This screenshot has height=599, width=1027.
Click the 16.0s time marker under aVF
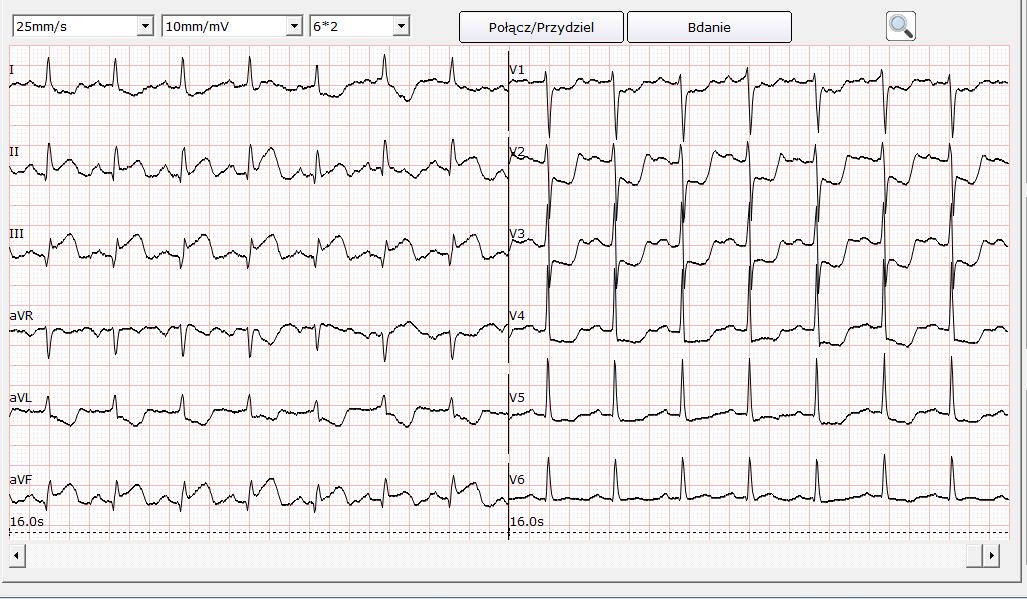point(26,521)
